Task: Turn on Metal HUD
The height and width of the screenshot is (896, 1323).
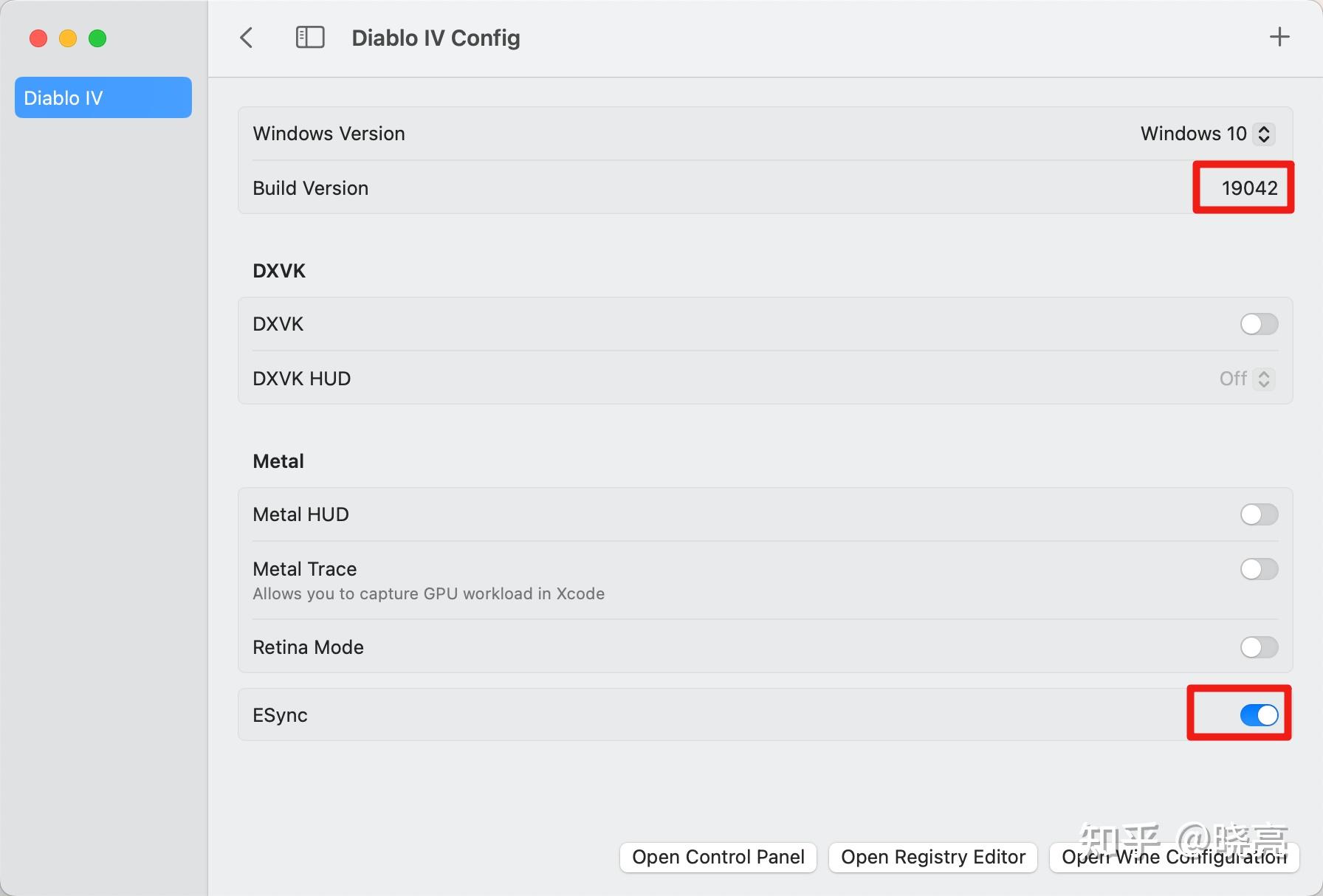Action: pos(1259,514)
